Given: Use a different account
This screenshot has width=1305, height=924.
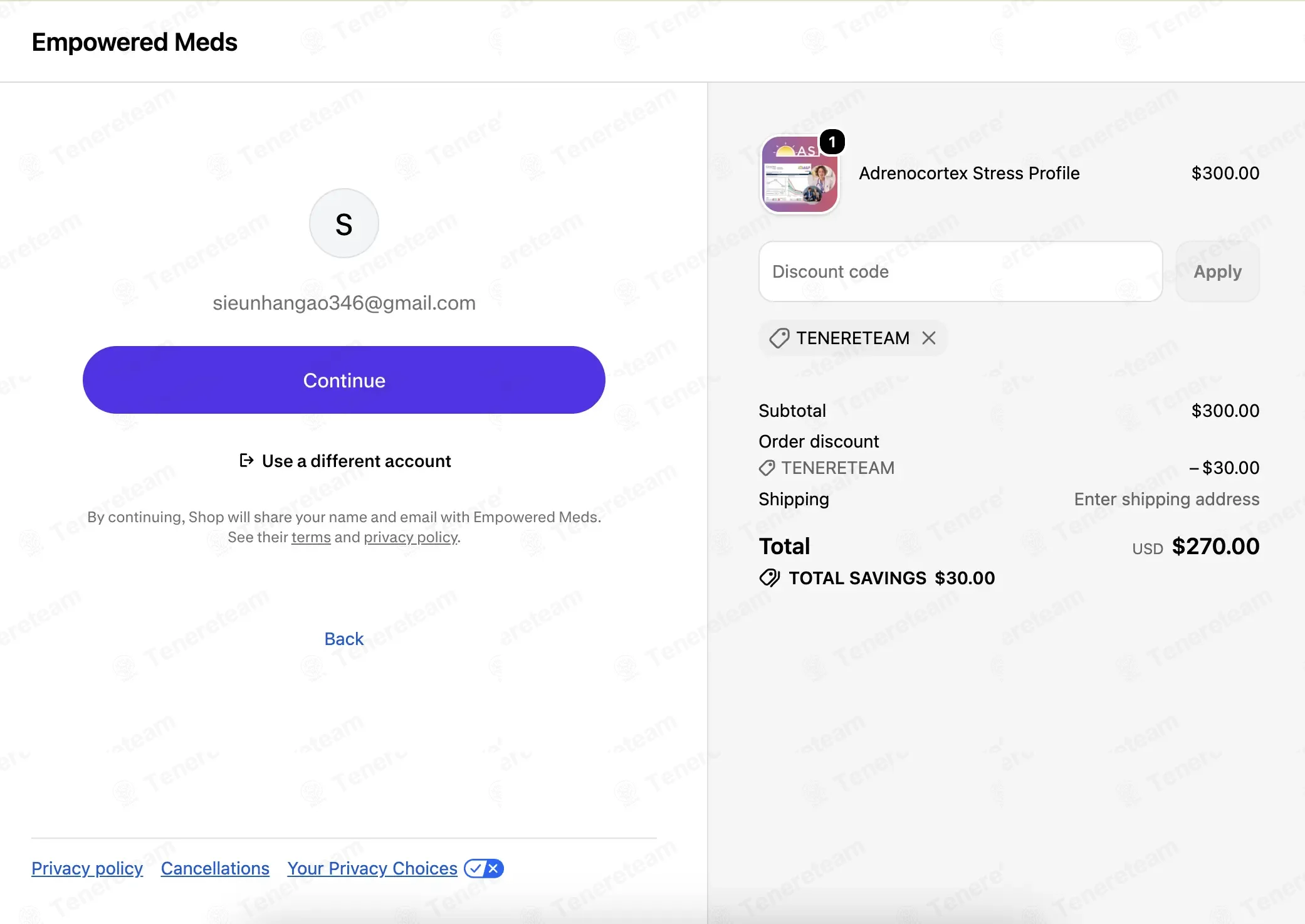Looking at the screenshot, I should (x=345, y=461).
